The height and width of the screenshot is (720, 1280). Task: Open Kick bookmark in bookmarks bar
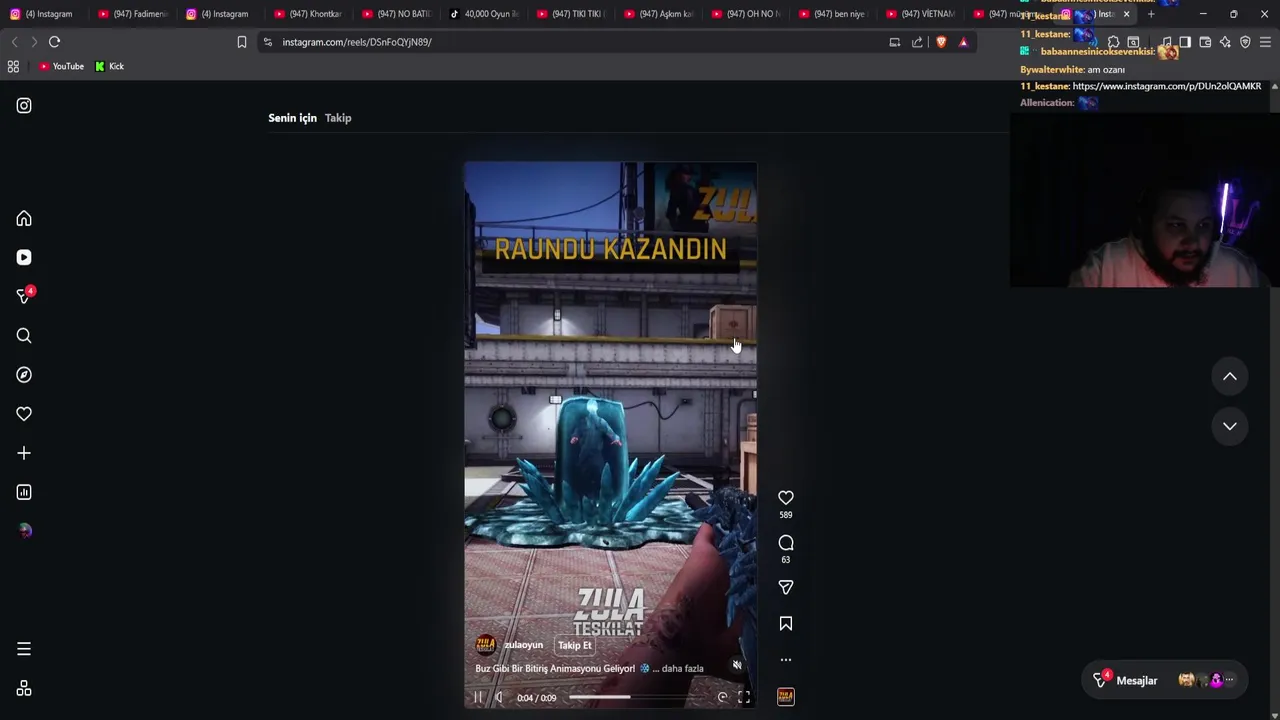pyautogui.click(x=109, y=66)
